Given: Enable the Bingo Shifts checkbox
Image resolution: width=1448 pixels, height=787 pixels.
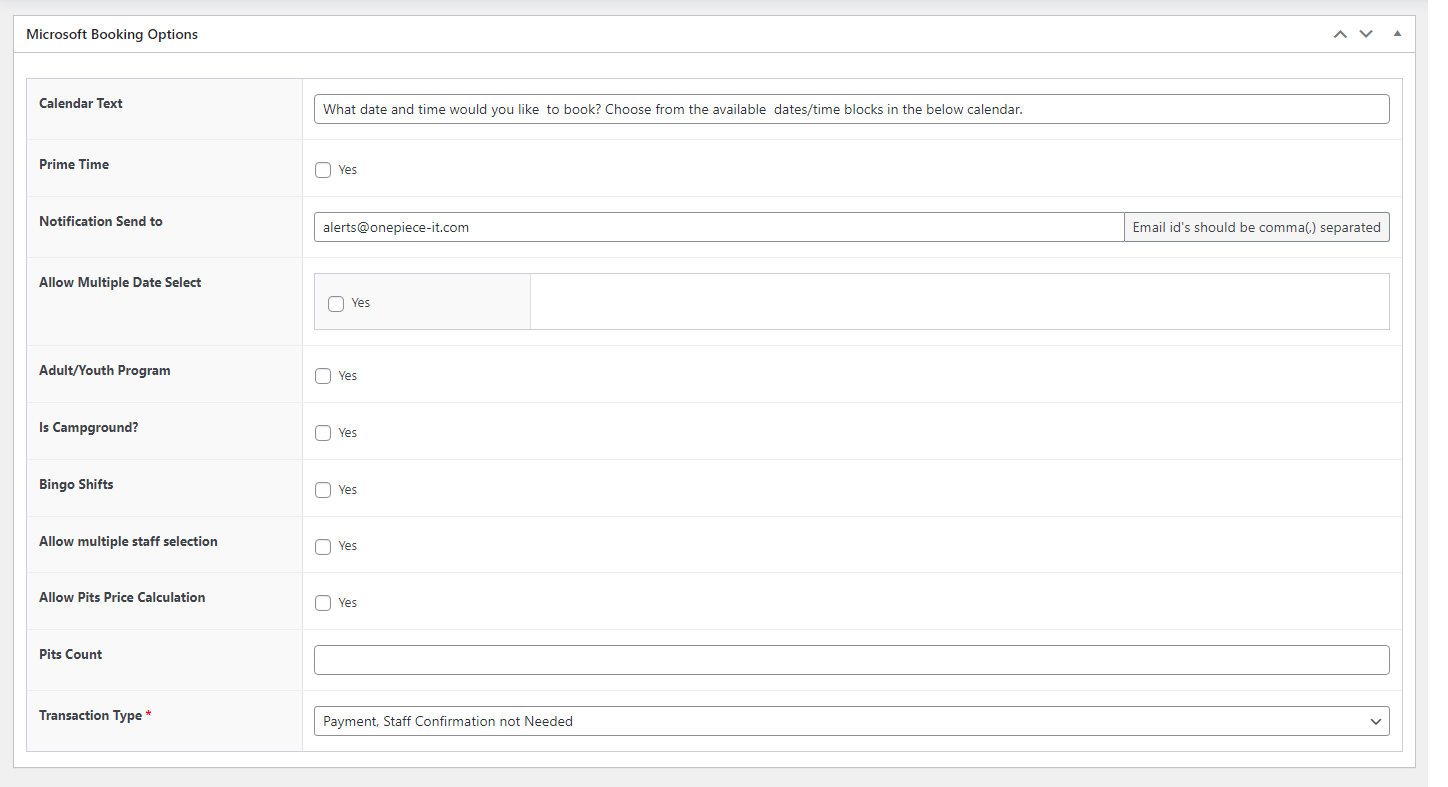Looking at the screenshot, I should (323, 490).
